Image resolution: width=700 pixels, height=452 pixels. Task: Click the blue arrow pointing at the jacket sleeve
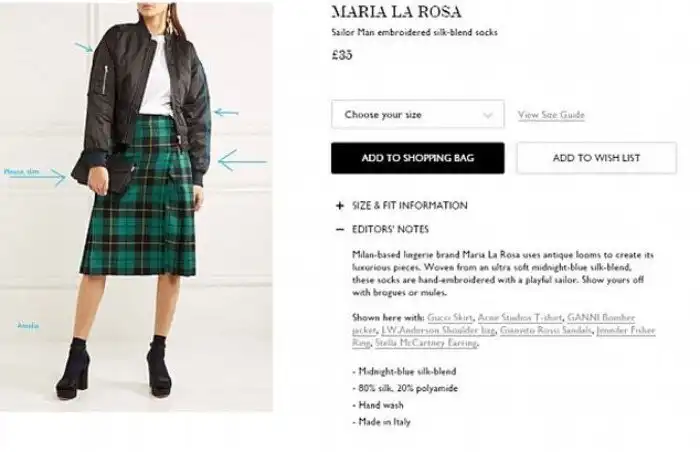pyautogui.click(x=226, y=113)
